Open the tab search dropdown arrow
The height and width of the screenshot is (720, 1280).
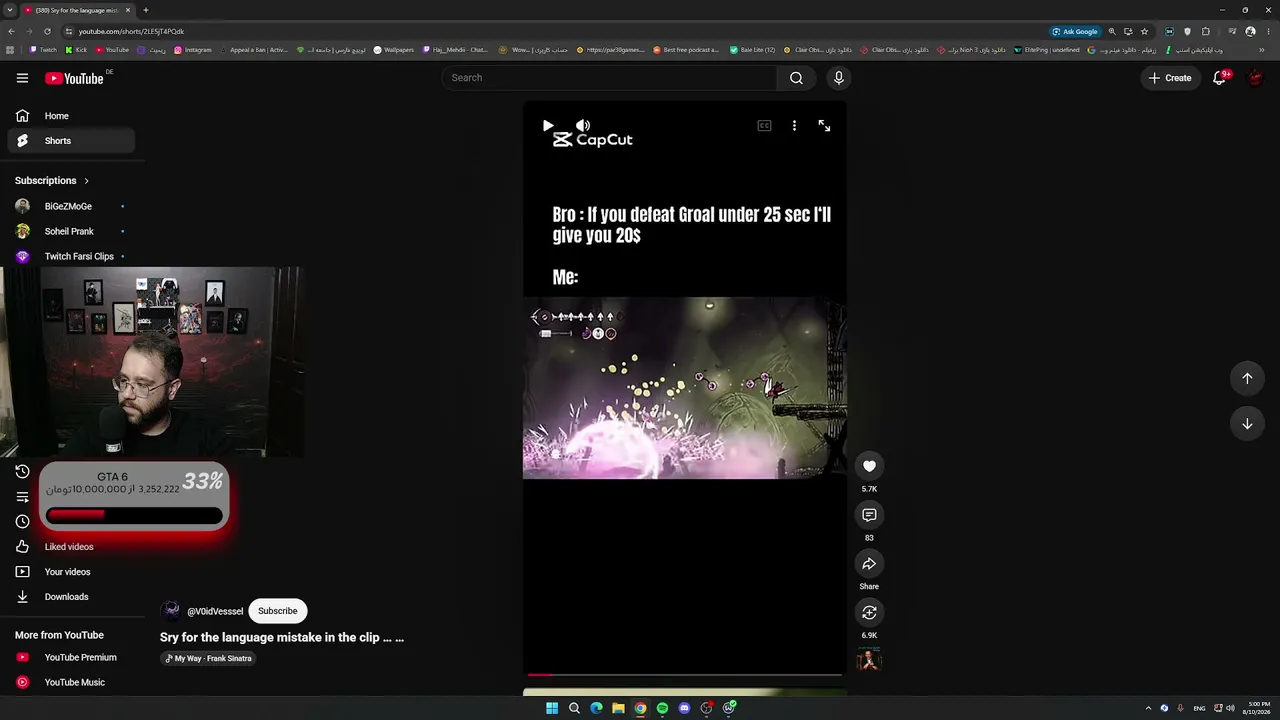[x=9, y=10]
